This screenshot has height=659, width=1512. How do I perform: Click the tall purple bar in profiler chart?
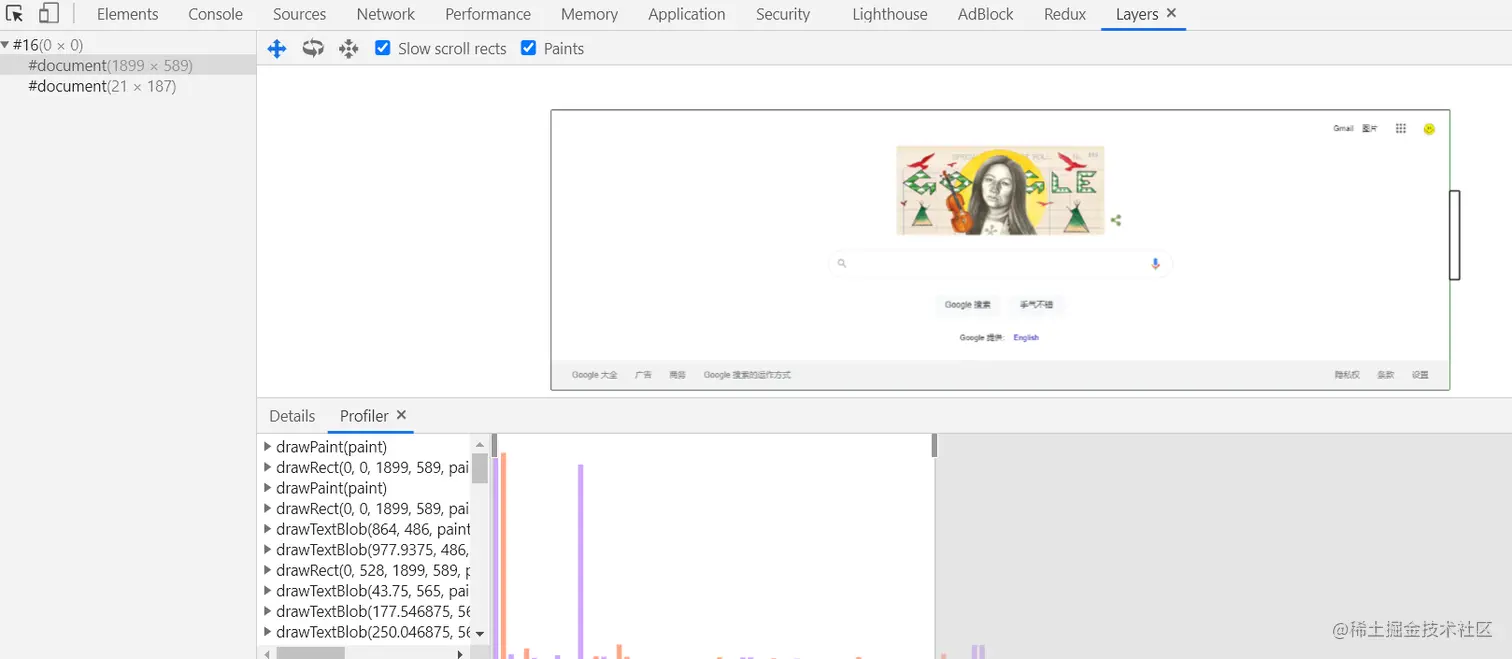pos(581,561)
